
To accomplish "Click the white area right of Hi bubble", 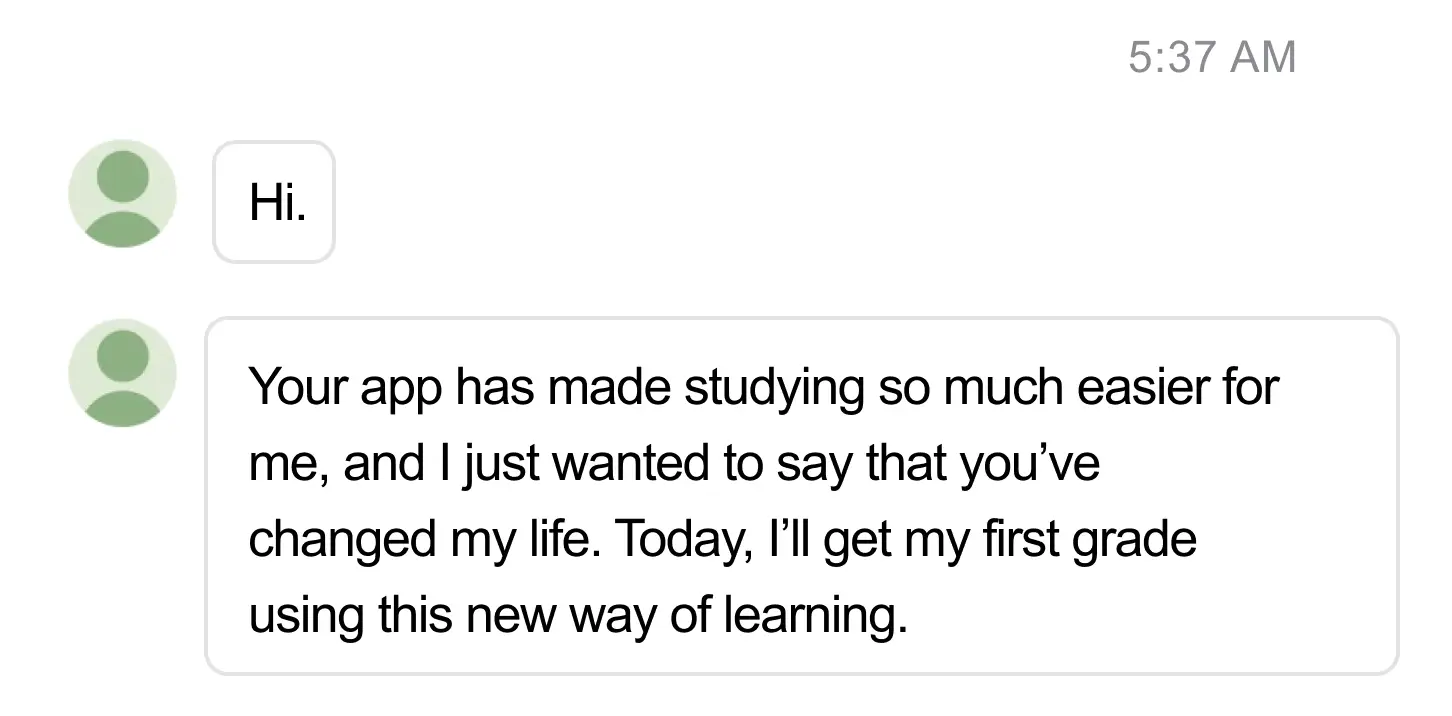I will [700, 202].
